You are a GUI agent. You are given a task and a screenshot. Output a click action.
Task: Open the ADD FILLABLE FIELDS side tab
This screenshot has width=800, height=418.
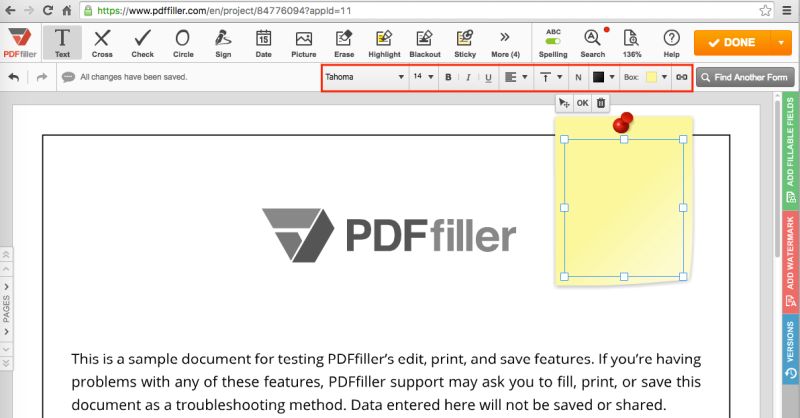point(790,150)
